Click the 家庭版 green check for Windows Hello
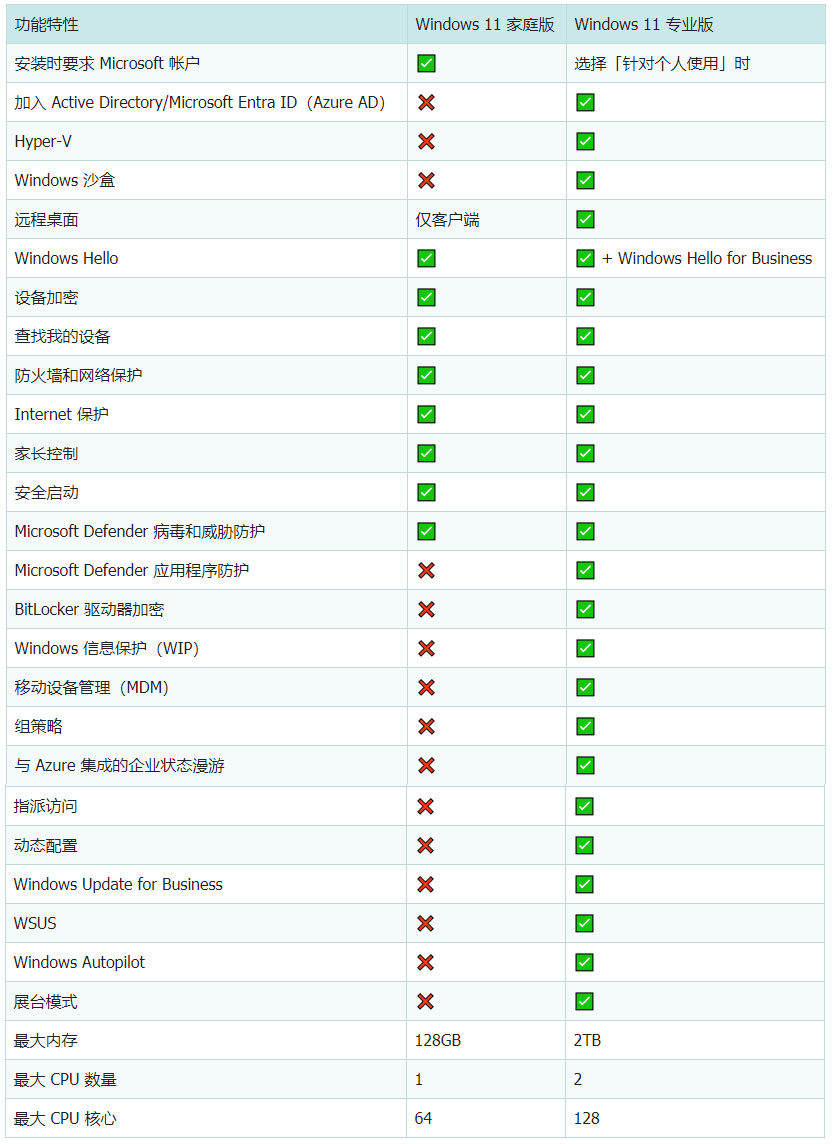 (x=427, y=258)
